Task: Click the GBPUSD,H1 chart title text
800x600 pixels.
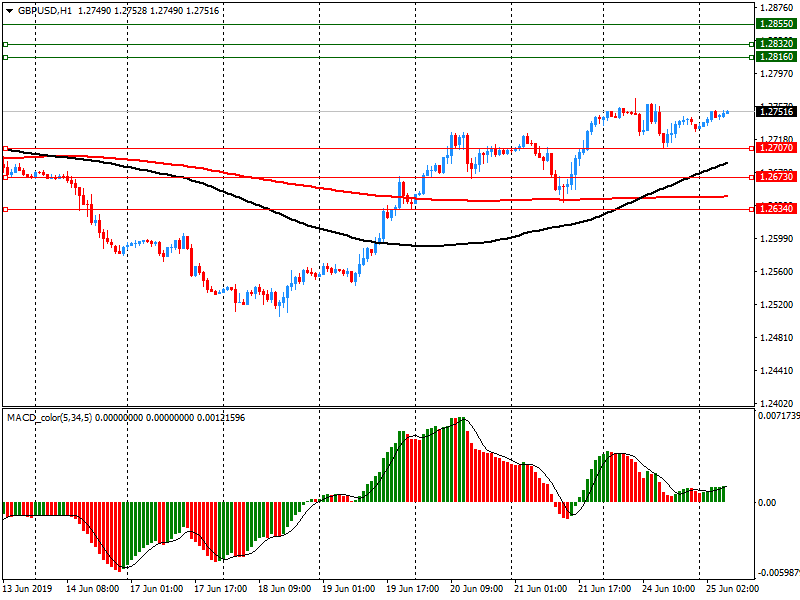Action: click(45, 11)
